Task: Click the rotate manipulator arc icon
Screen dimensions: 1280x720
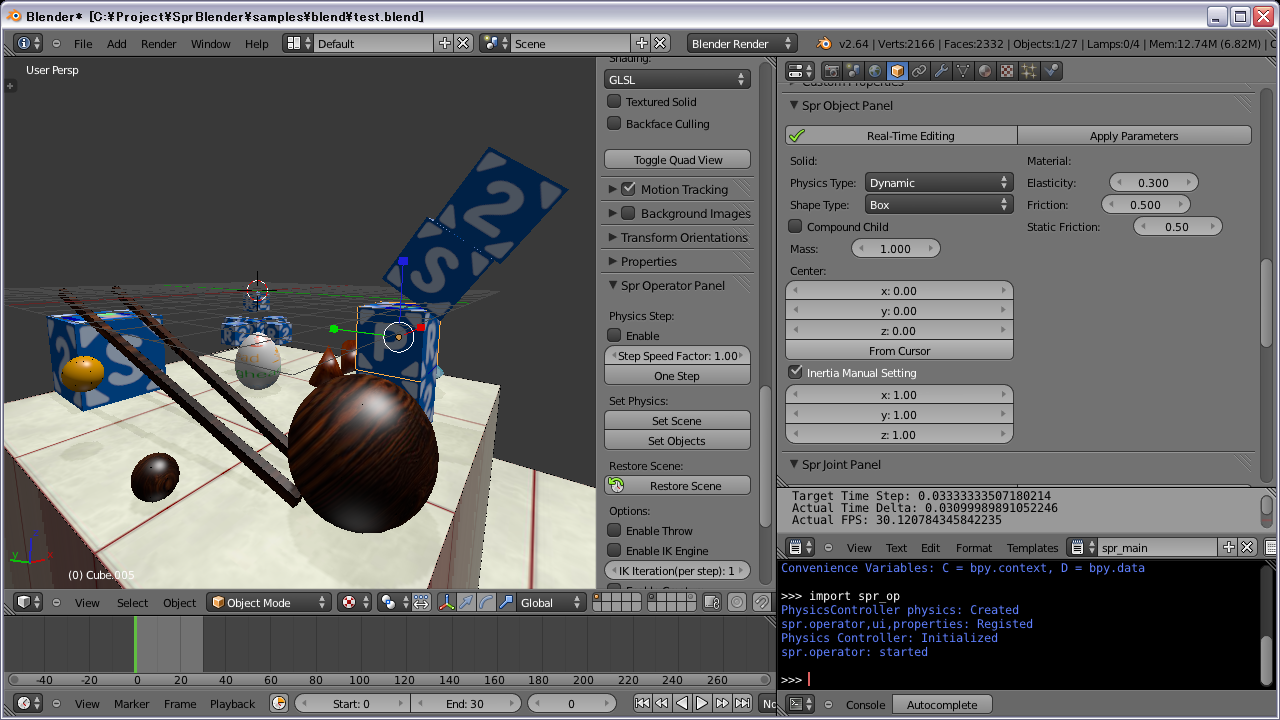Action: coord(486,602)
